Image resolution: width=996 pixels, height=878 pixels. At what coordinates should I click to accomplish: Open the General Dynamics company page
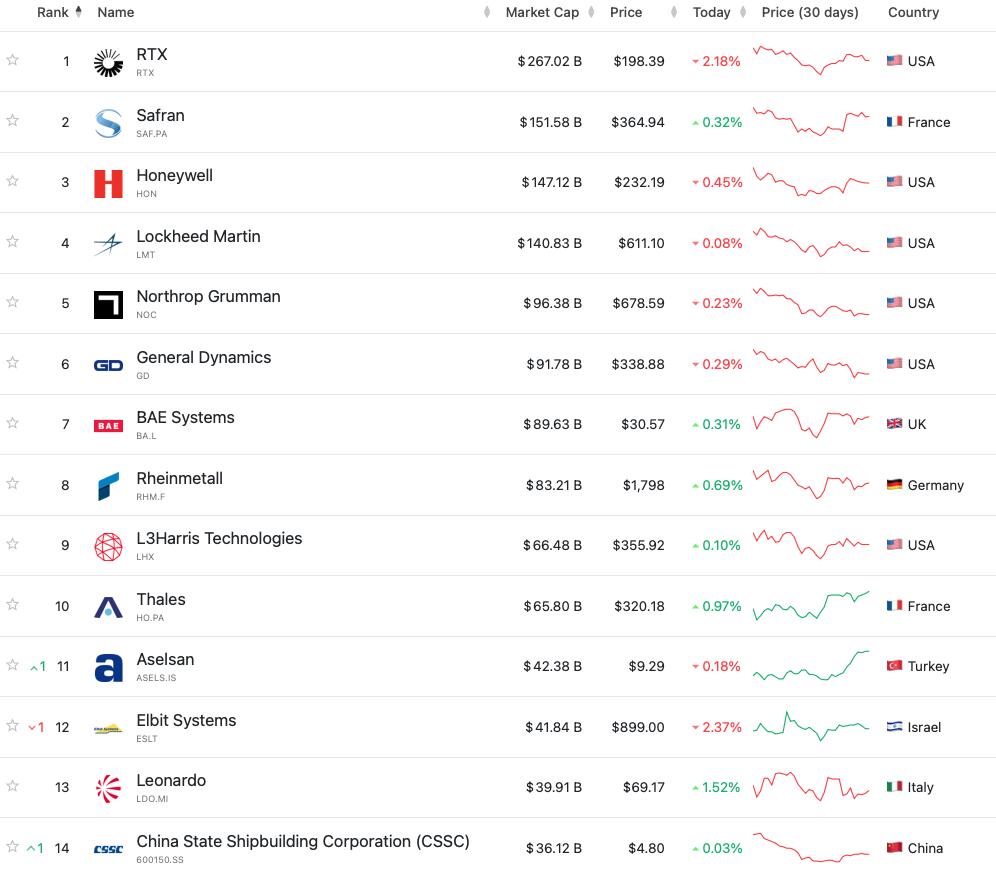tap(203, 358)
